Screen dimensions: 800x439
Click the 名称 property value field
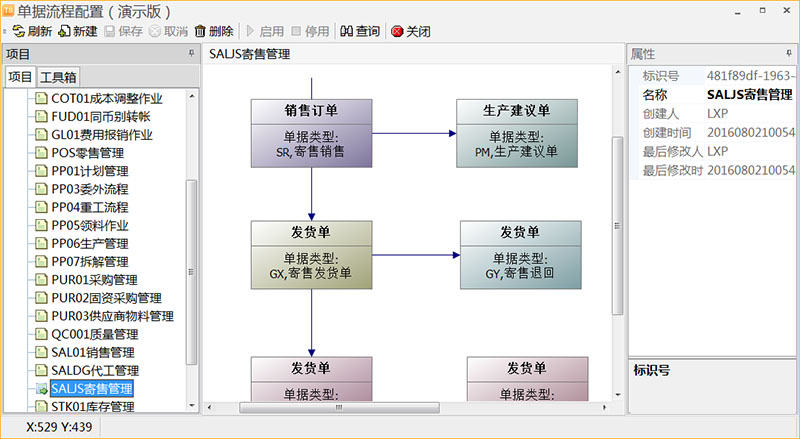click(x=748, y=94)
